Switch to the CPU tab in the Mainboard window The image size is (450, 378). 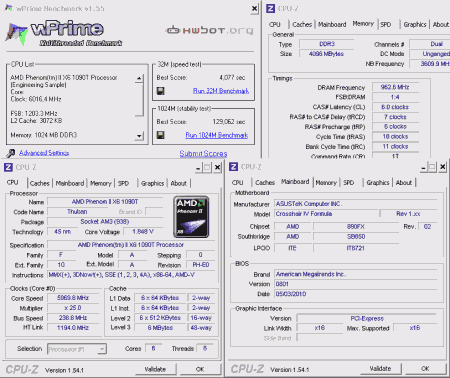click(x=238, y=183)
